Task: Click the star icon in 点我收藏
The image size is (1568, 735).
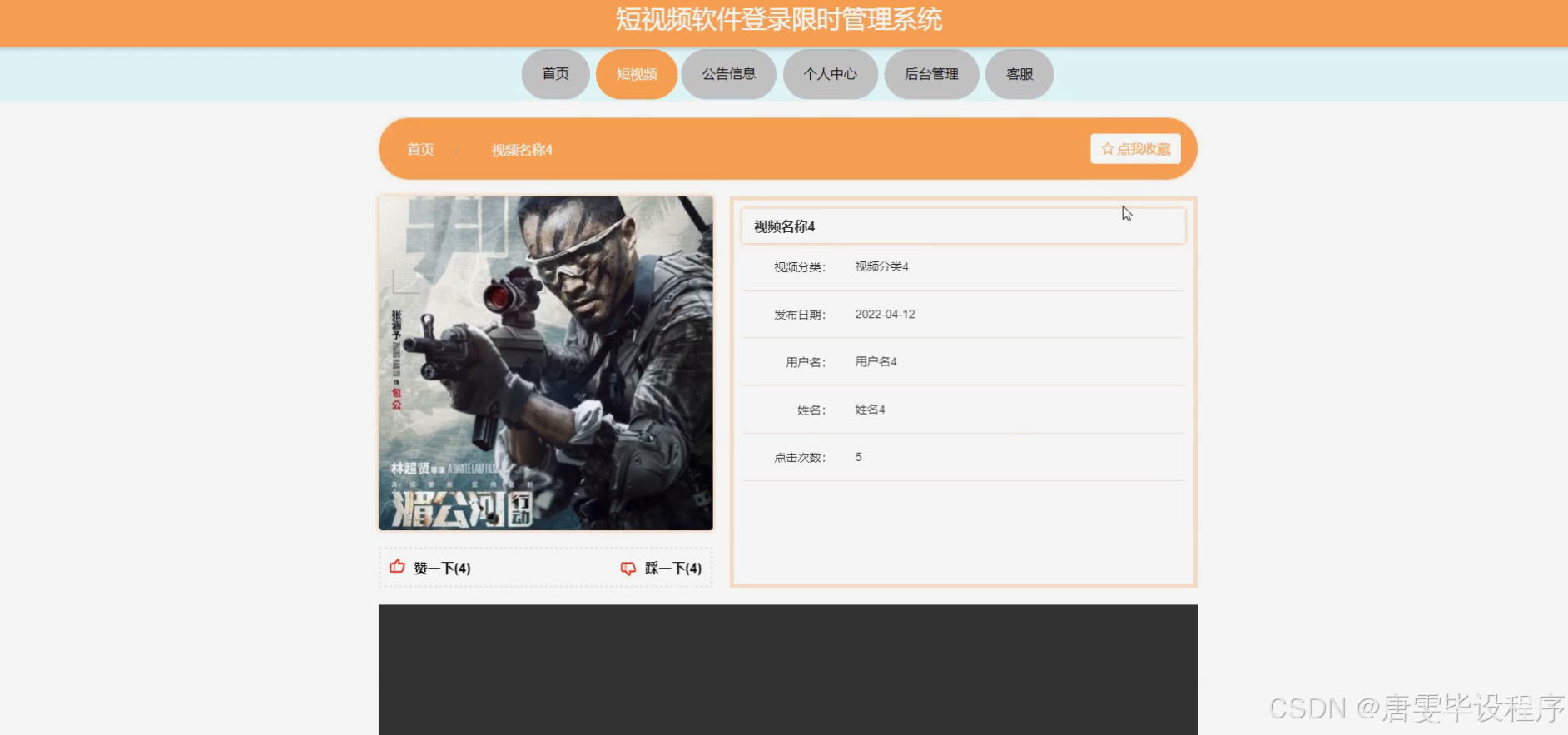Action: pyautogui.click(x=1108, y=149)
